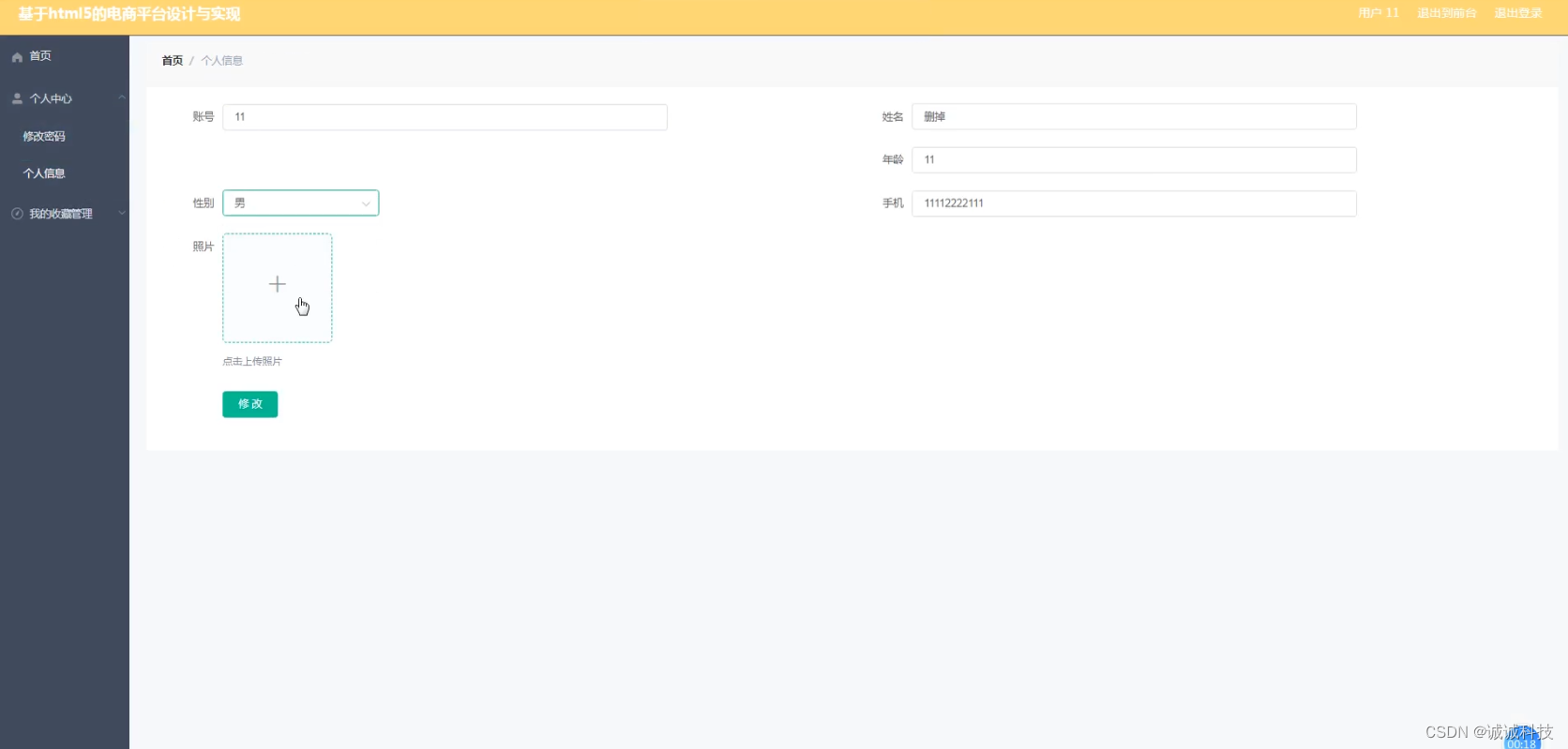Click the plus icon to upload a photo

click(277, 284)
